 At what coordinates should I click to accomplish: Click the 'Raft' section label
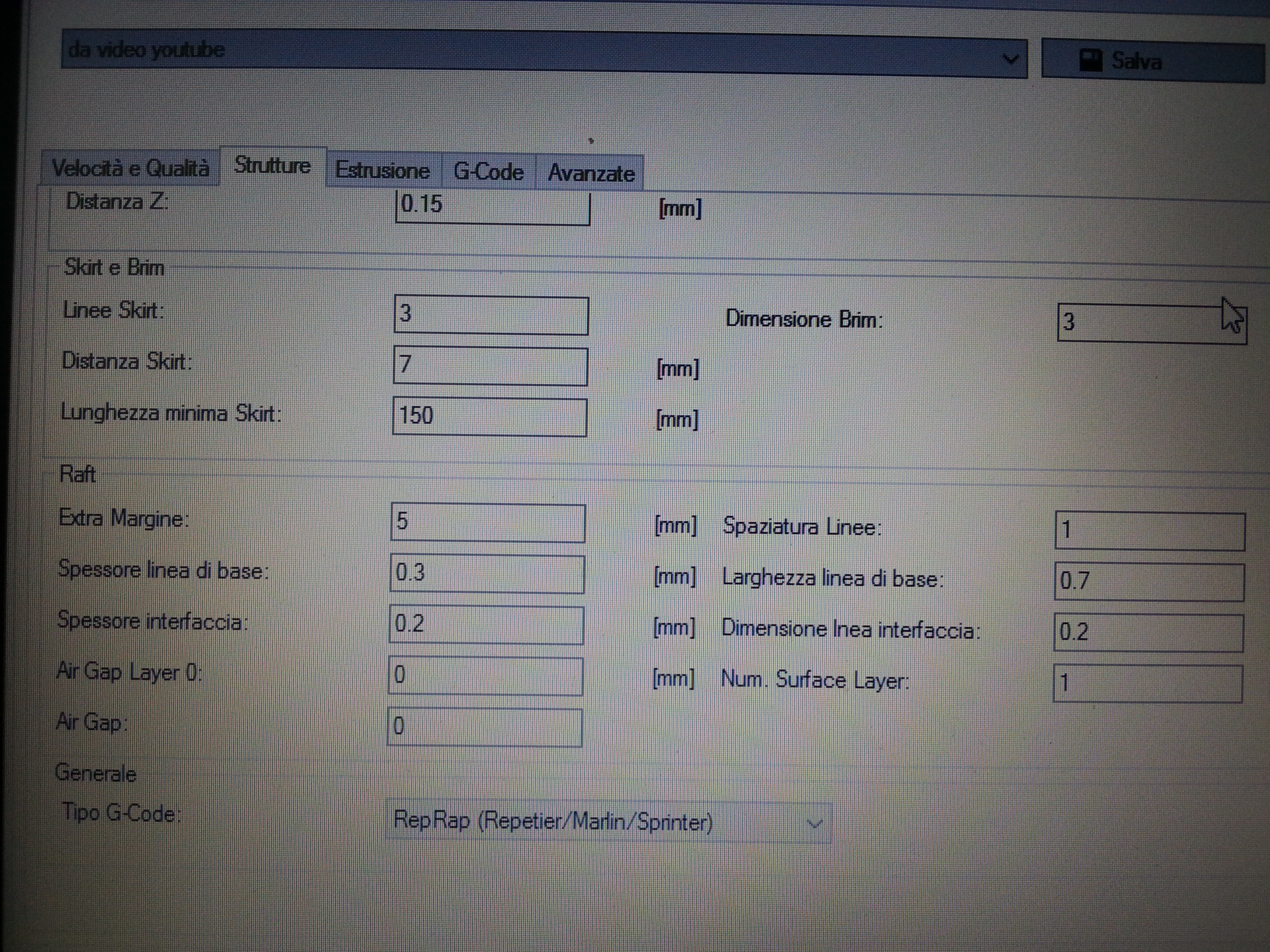click(x=77, y=474)
